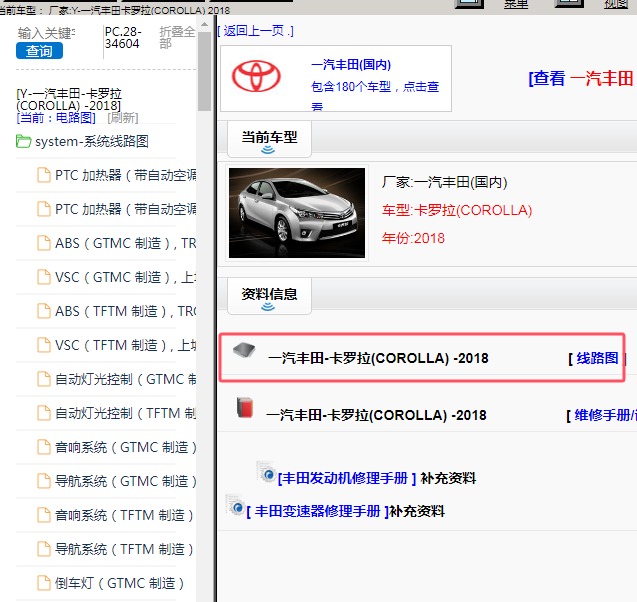Open ABS（GTMC 制造）document icon

44,243
